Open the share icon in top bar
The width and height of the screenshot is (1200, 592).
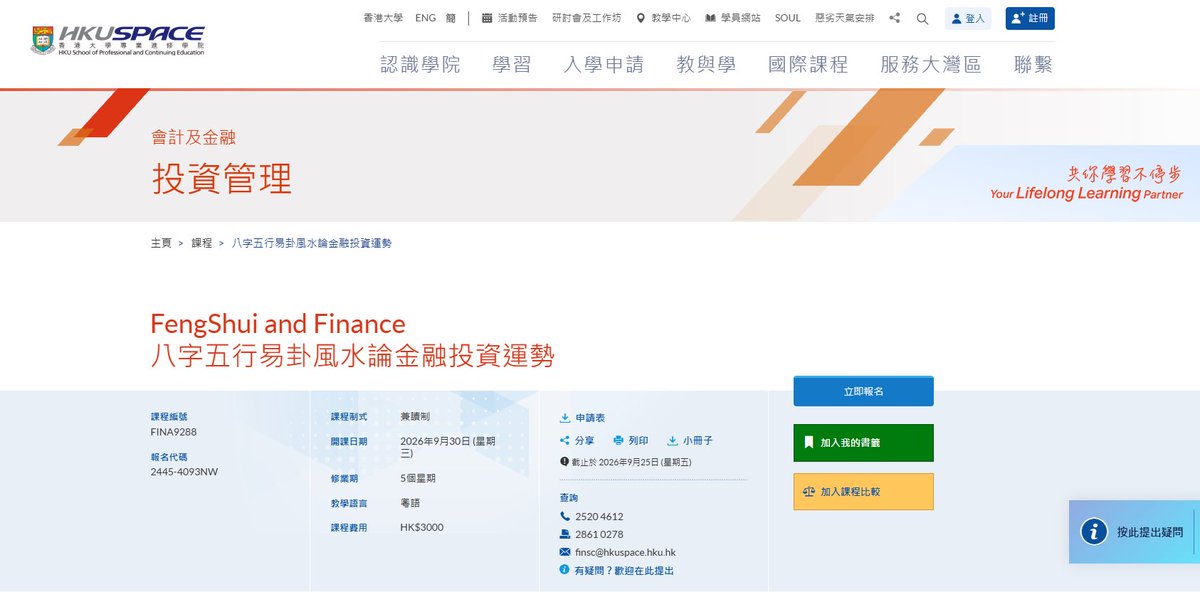click(895, 18)
